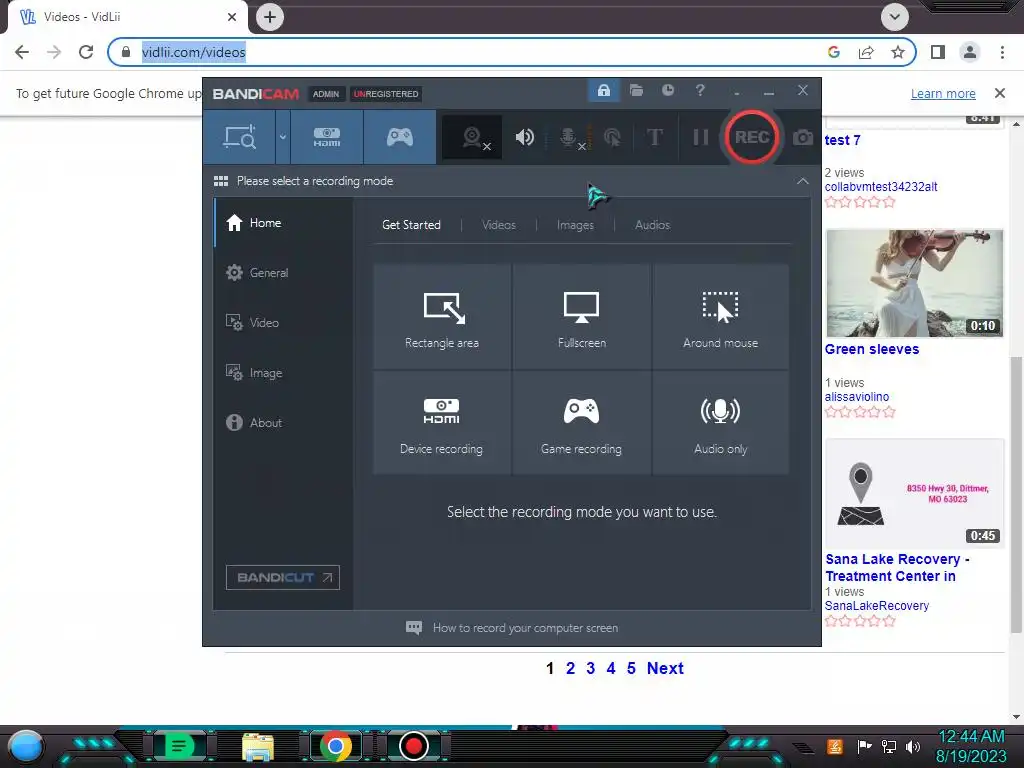The image size is (1024, 768).
Task: Toggle the webcam overlay icon
Action: coord(473,138)
